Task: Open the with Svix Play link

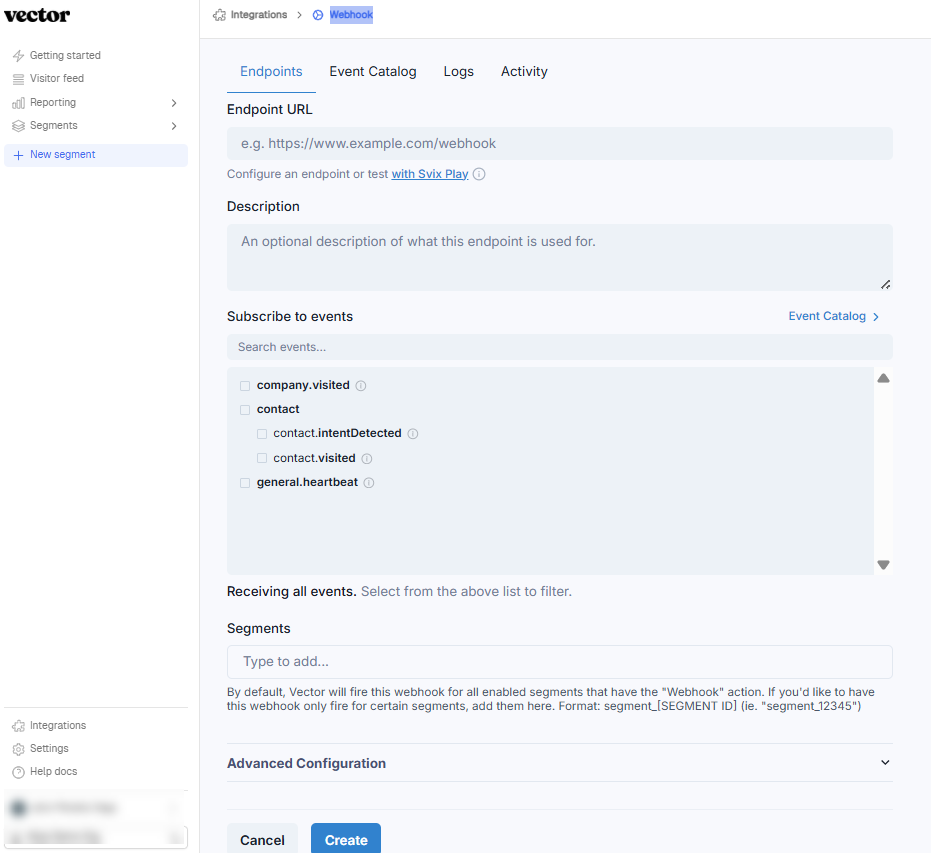Action: click(430, 174)
